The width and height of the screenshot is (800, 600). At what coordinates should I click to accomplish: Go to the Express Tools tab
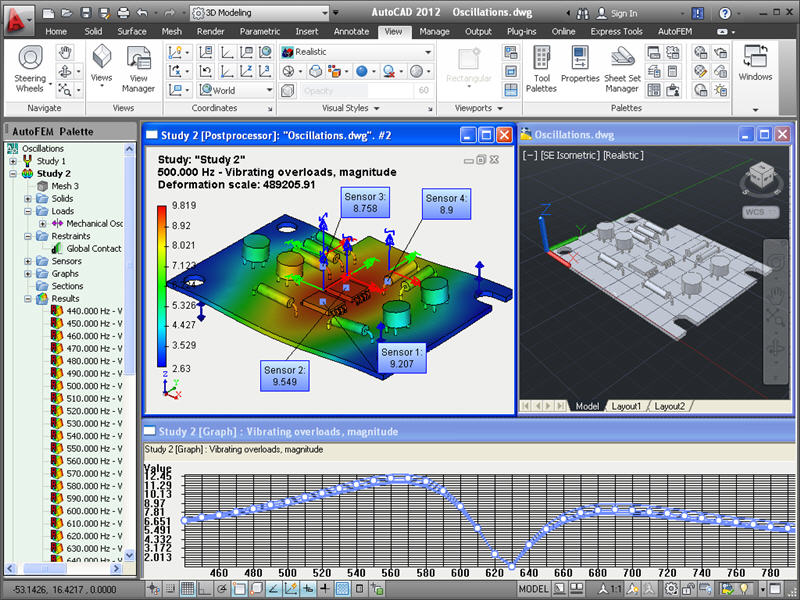click(x=616, y=32)
